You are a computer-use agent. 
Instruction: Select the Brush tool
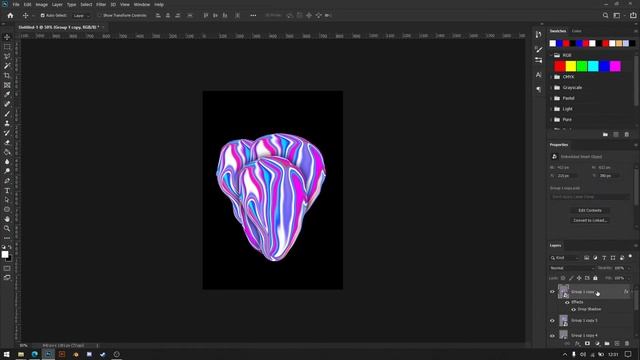pos(7,113)
